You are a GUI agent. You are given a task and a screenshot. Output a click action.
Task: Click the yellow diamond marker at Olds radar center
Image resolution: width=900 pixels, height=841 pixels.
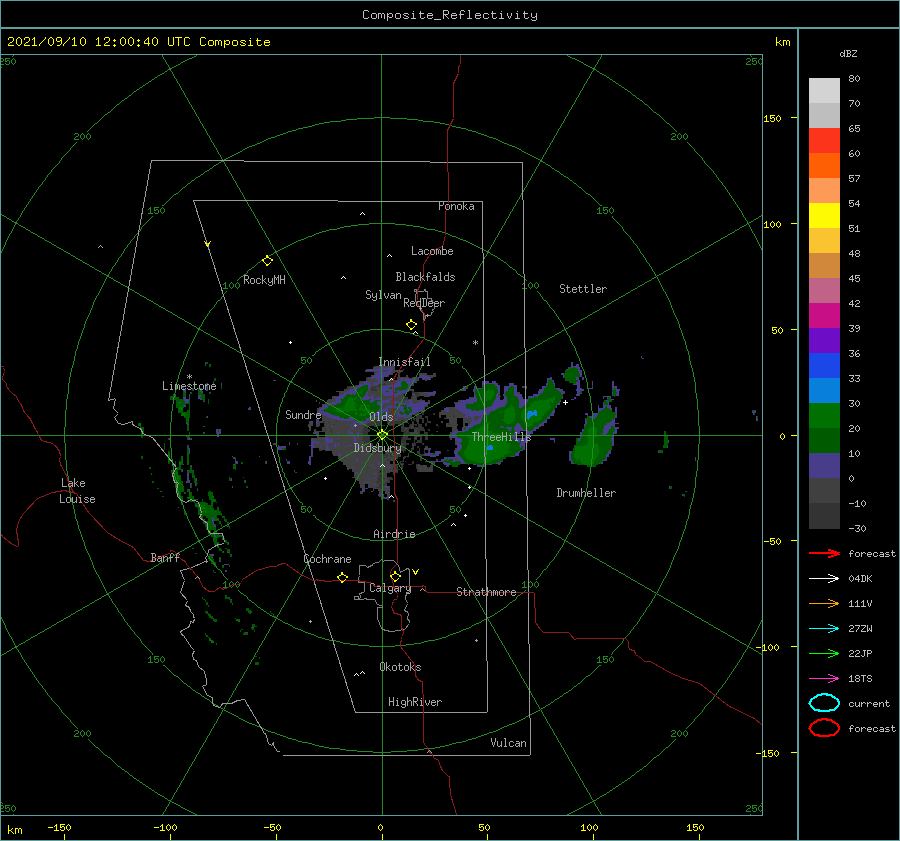pos(382,435)
